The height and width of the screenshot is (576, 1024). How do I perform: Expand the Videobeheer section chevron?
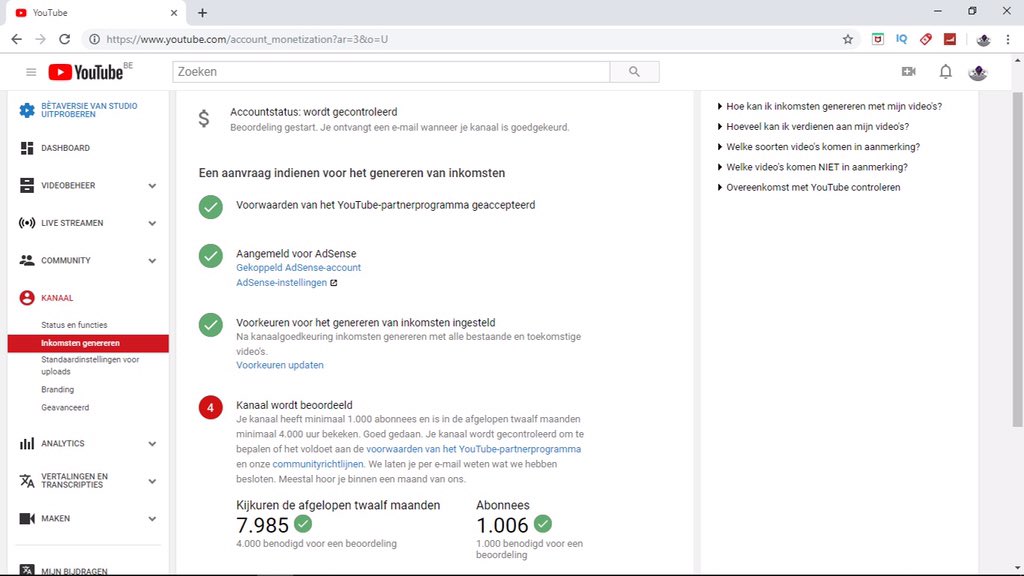[x=152, y=186]
